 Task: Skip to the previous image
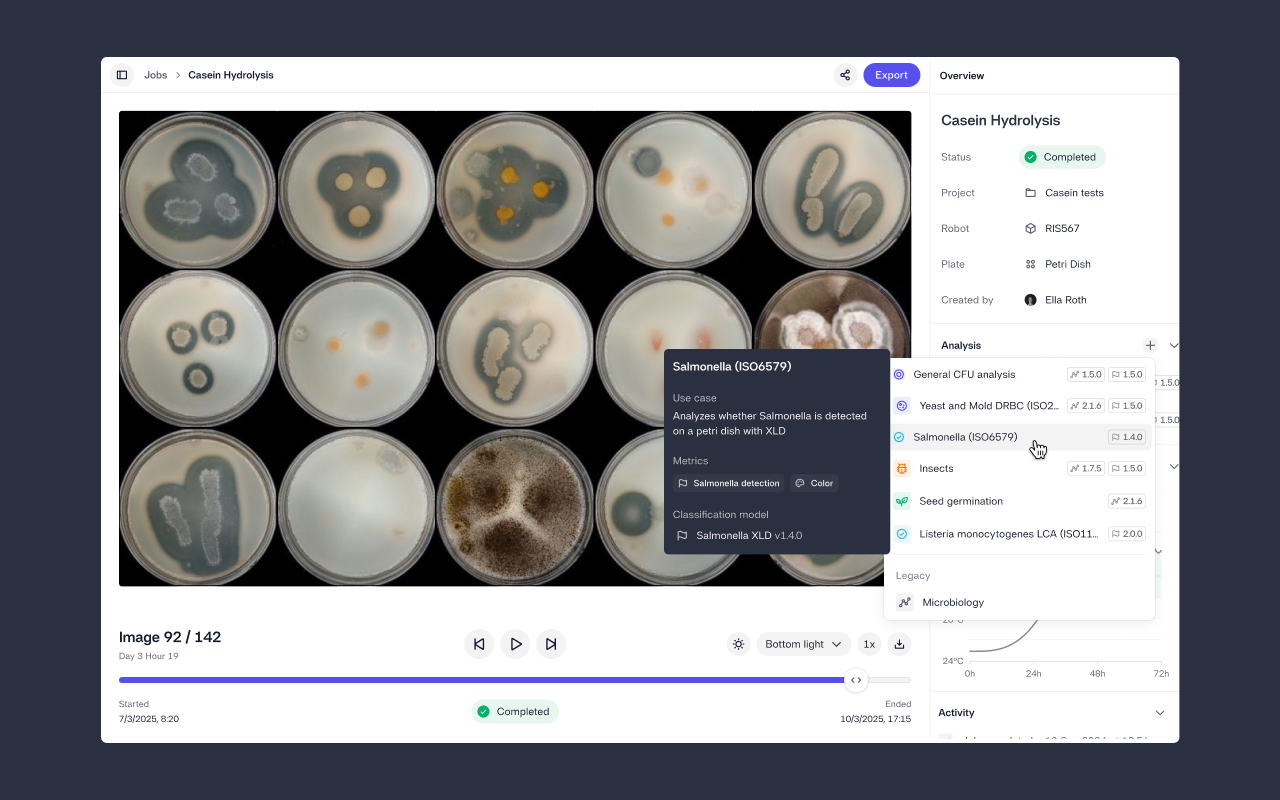479,644
